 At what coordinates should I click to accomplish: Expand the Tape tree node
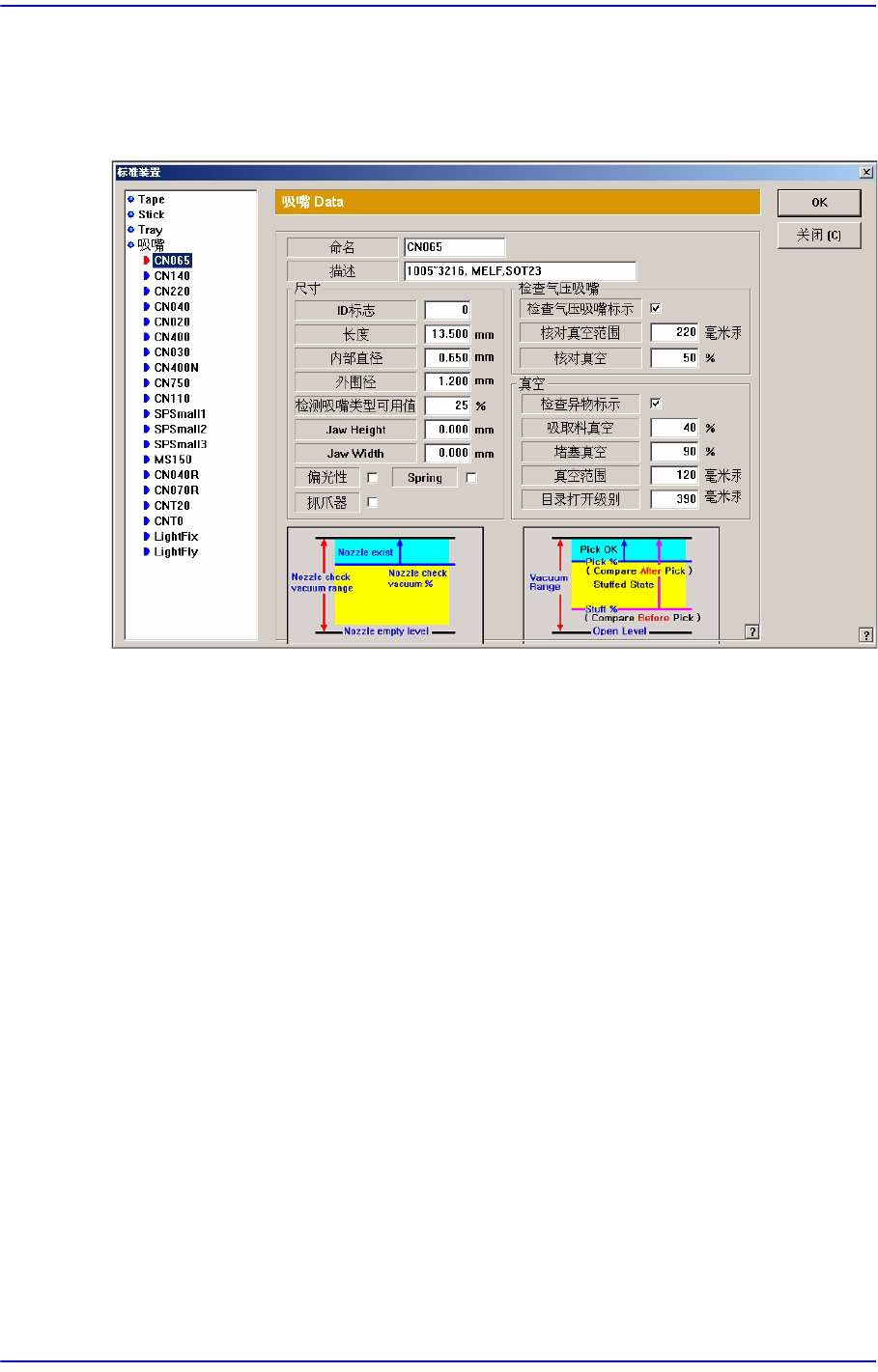130,200
